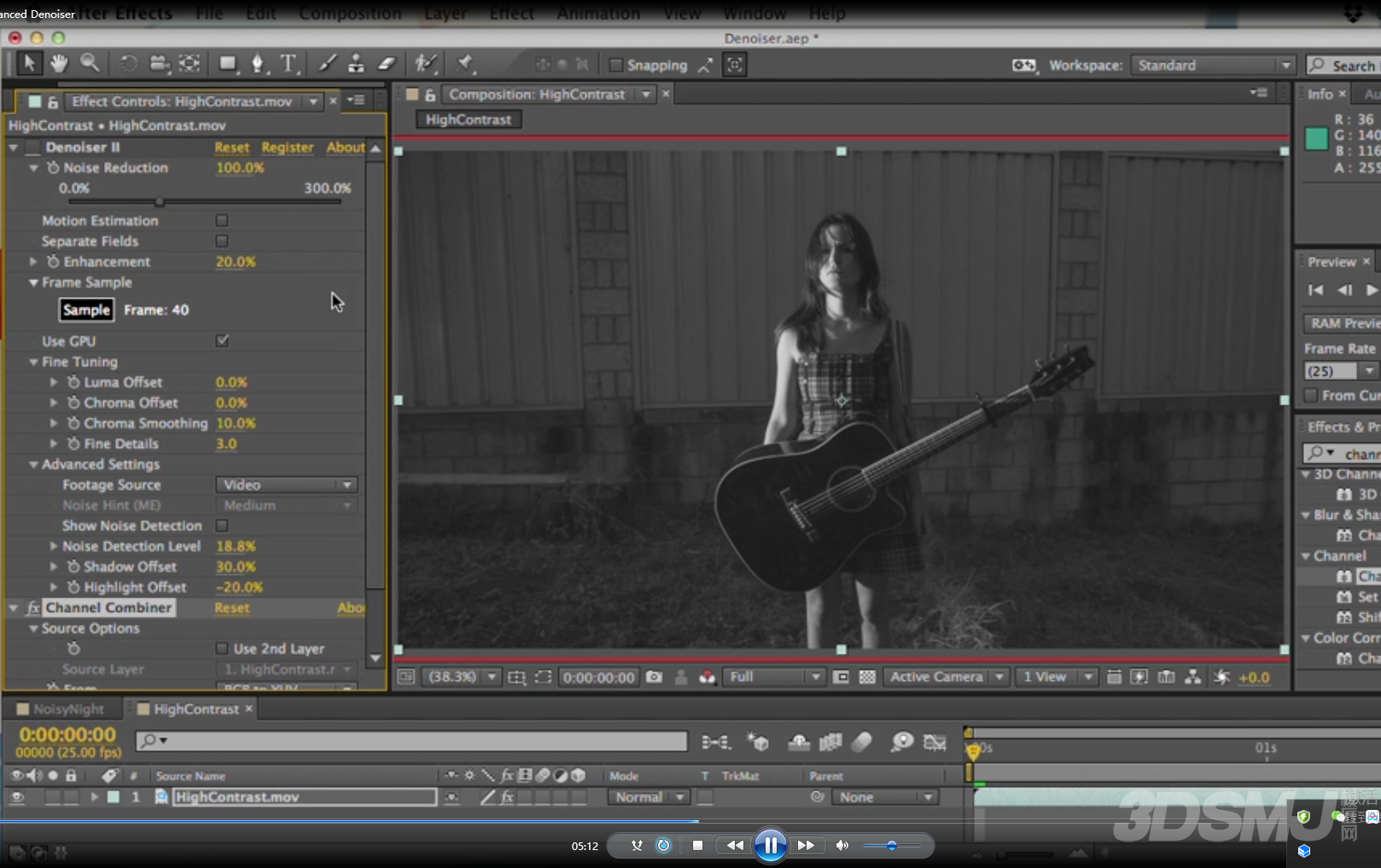
Task: Toggle the From Current checkbox in Preview
Action: click(x=1311, y=395)
